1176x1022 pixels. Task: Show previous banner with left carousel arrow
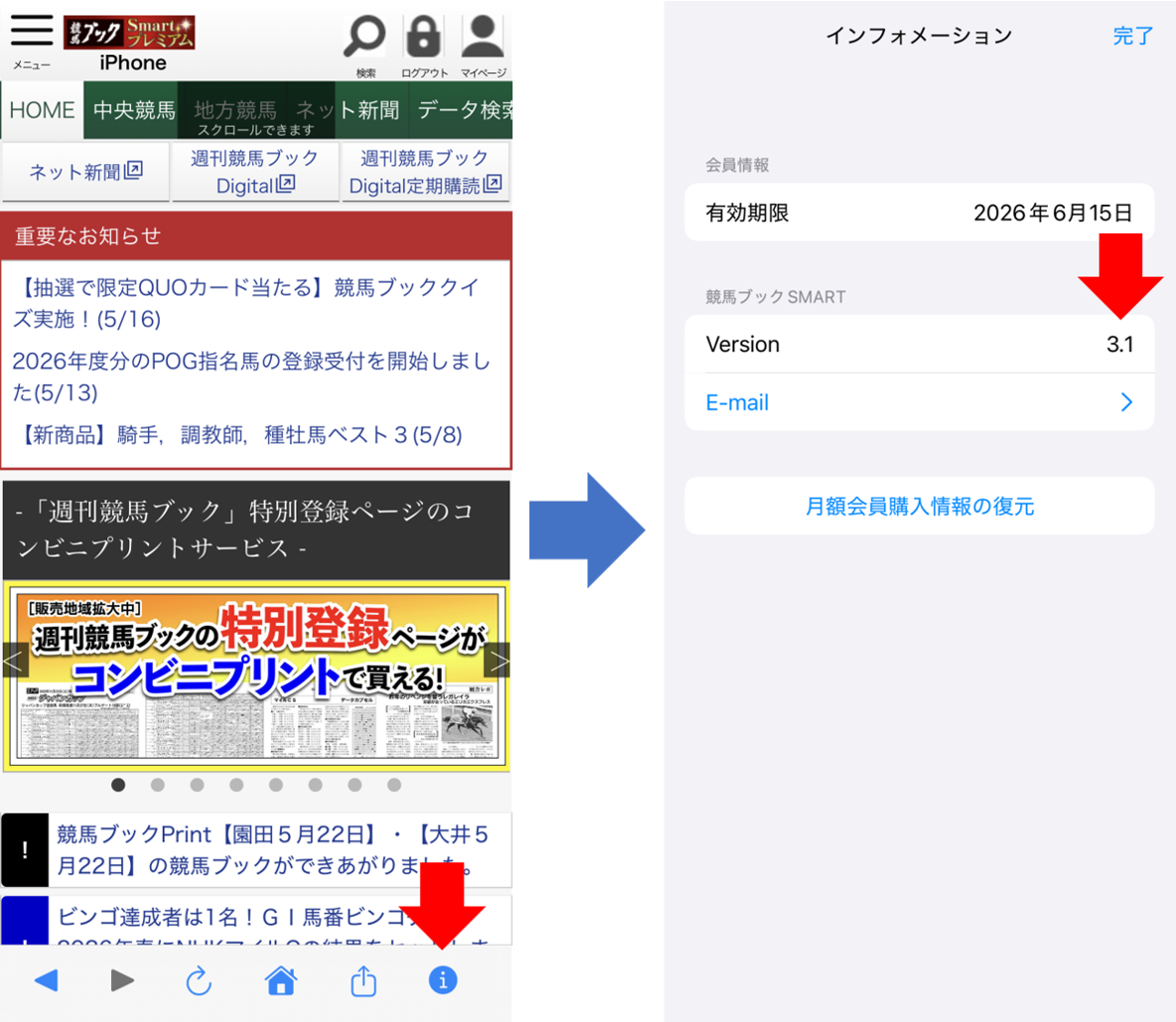15,660
